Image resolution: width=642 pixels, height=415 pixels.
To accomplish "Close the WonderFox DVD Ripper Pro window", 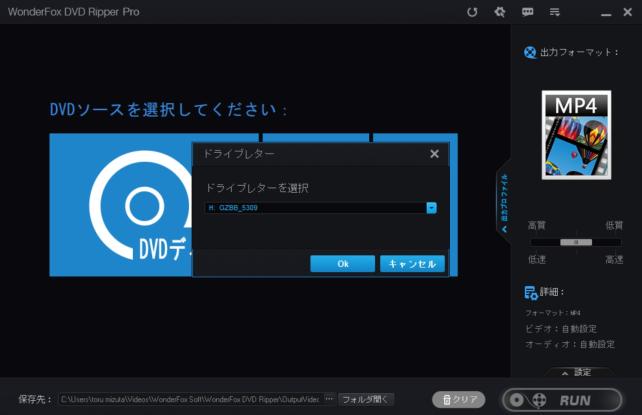I will click(x=627, y=12).
